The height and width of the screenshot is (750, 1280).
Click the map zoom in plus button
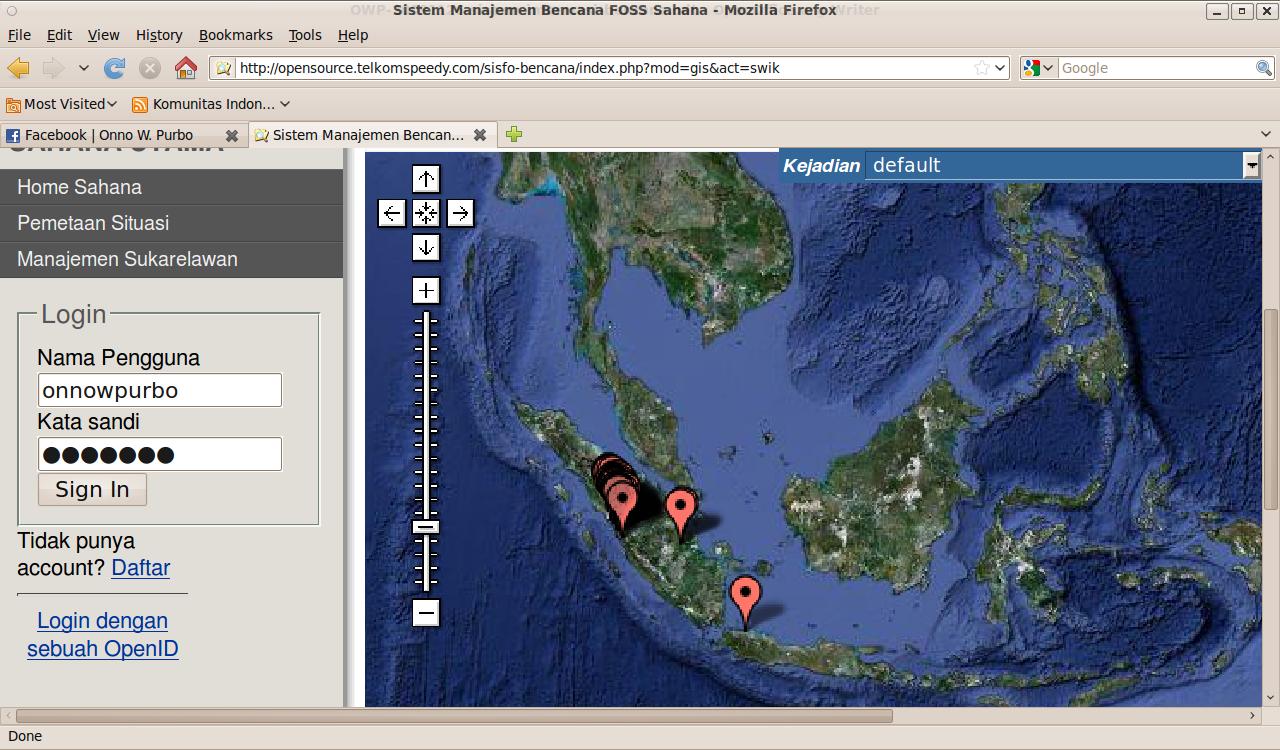pyautogui.click(x=426, y=291)
